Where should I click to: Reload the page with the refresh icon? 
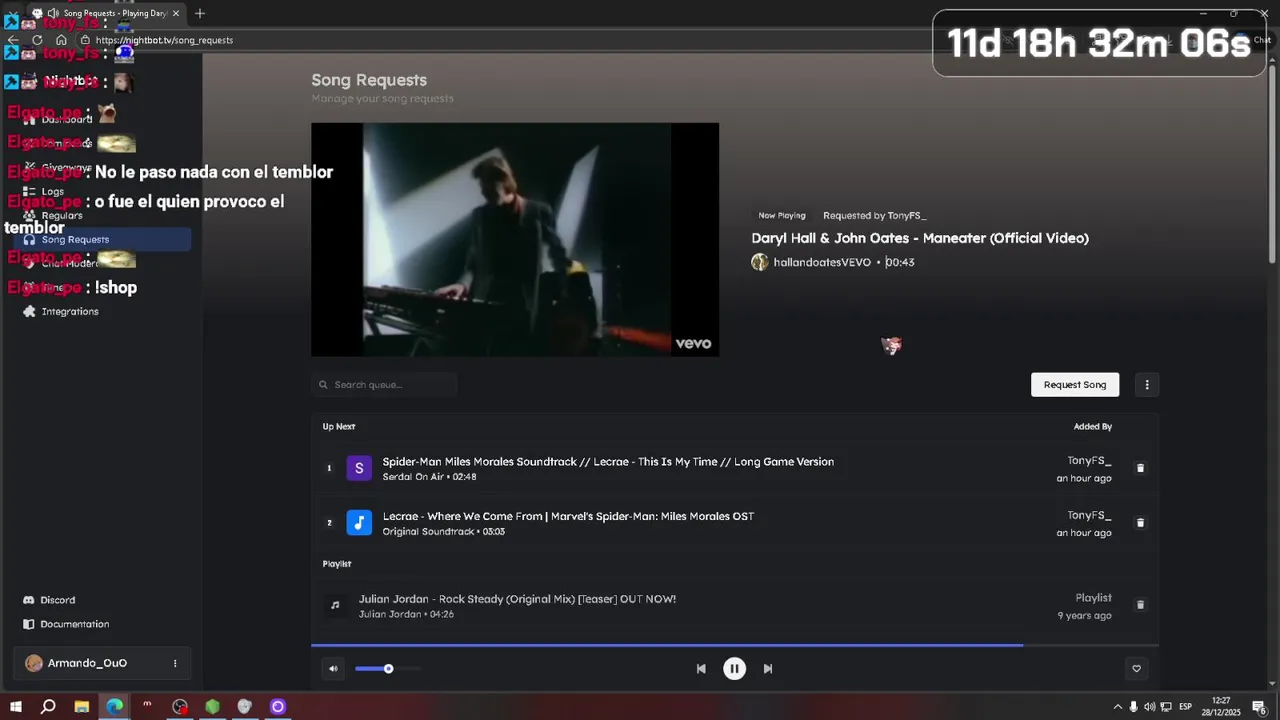point(37,40)
